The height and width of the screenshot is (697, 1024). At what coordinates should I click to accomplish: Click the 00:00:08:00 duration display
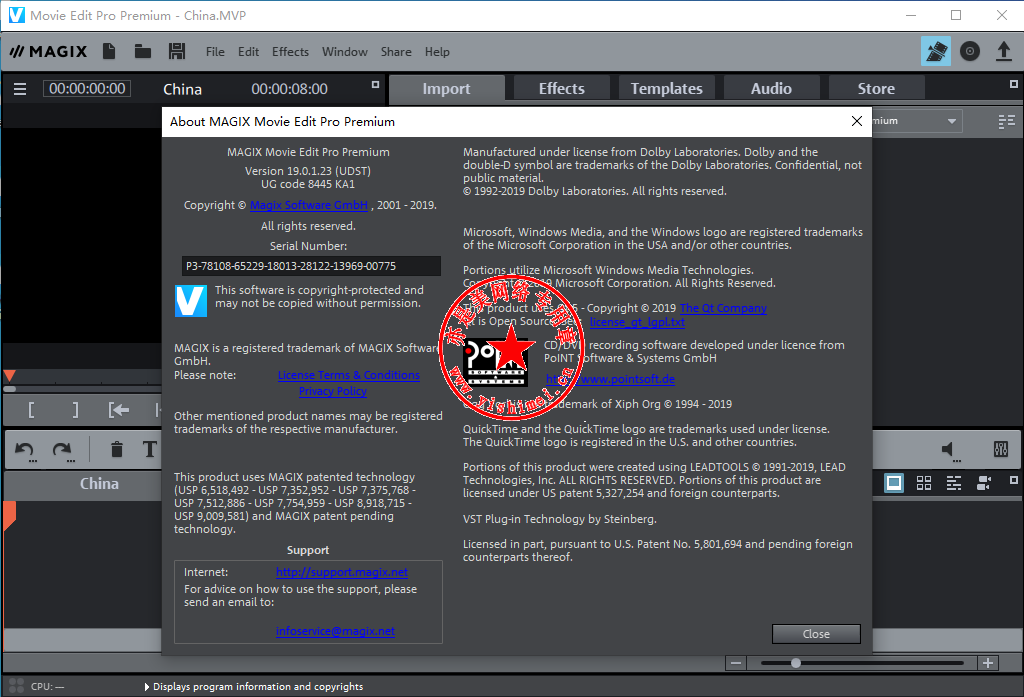coord(289,89)
